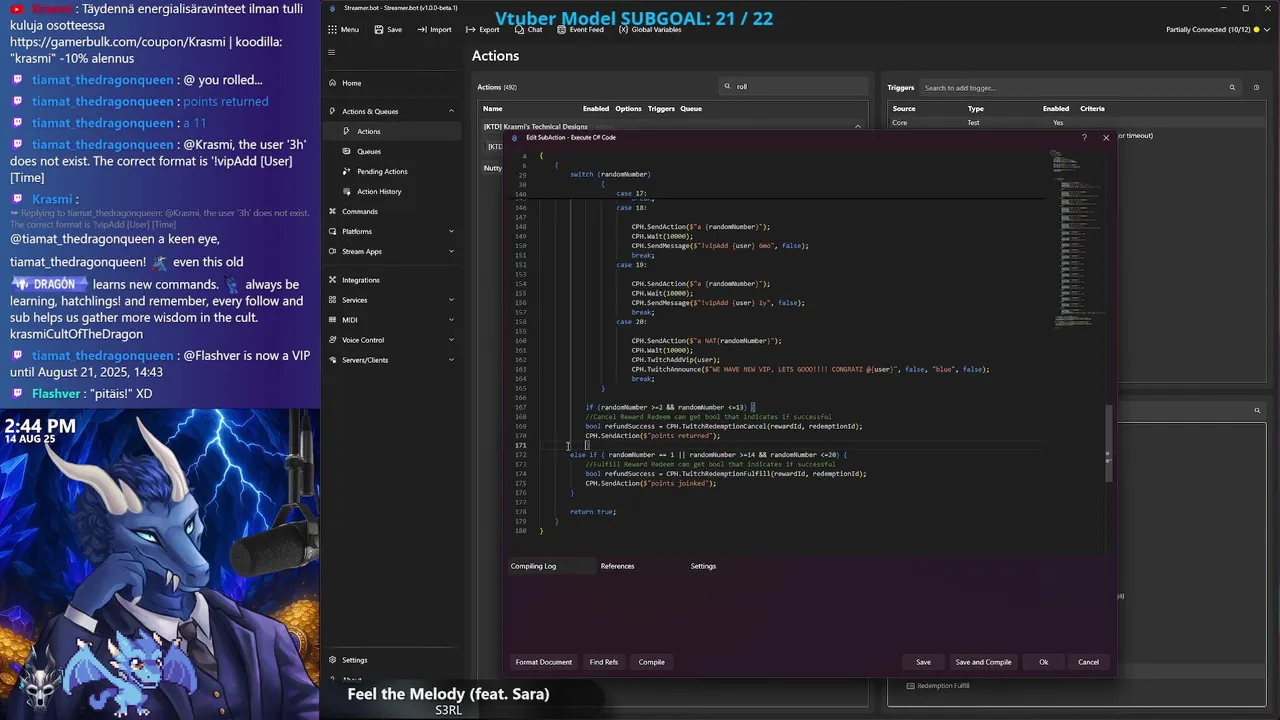
Task: Expand the Stream Apps section
Action: pos(392,251)
